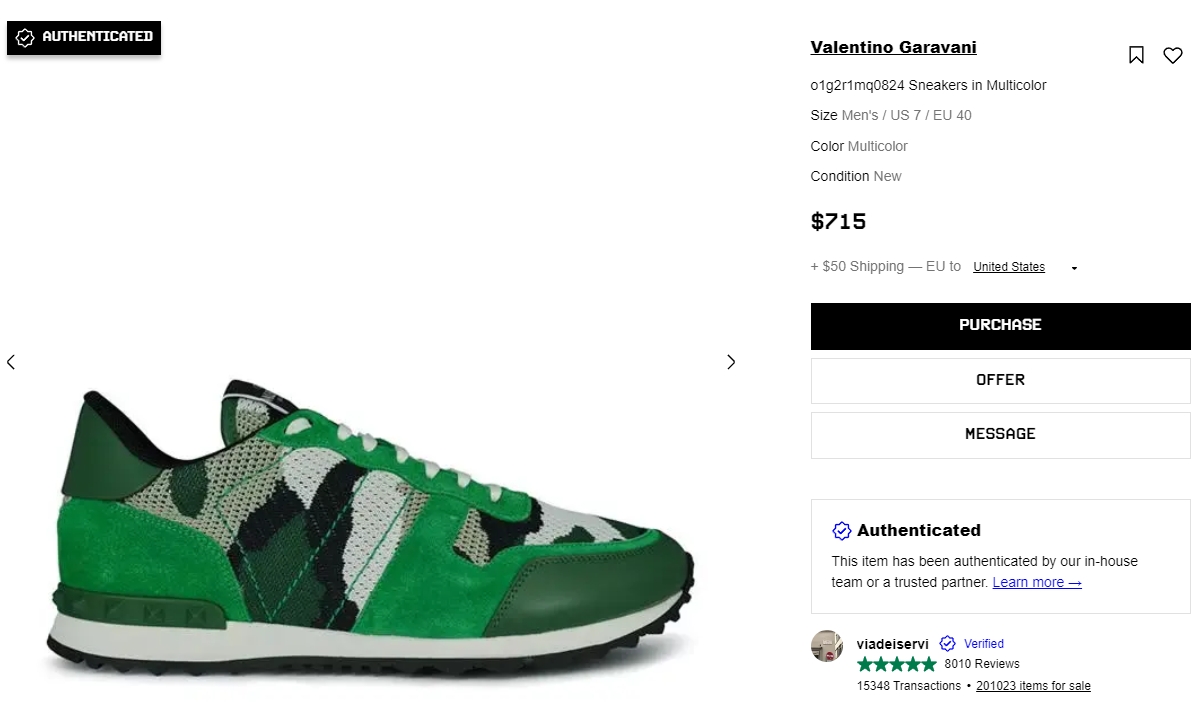Click the verified badge icon beside the seller name
Screen dimensions: 1200x702
947,644
